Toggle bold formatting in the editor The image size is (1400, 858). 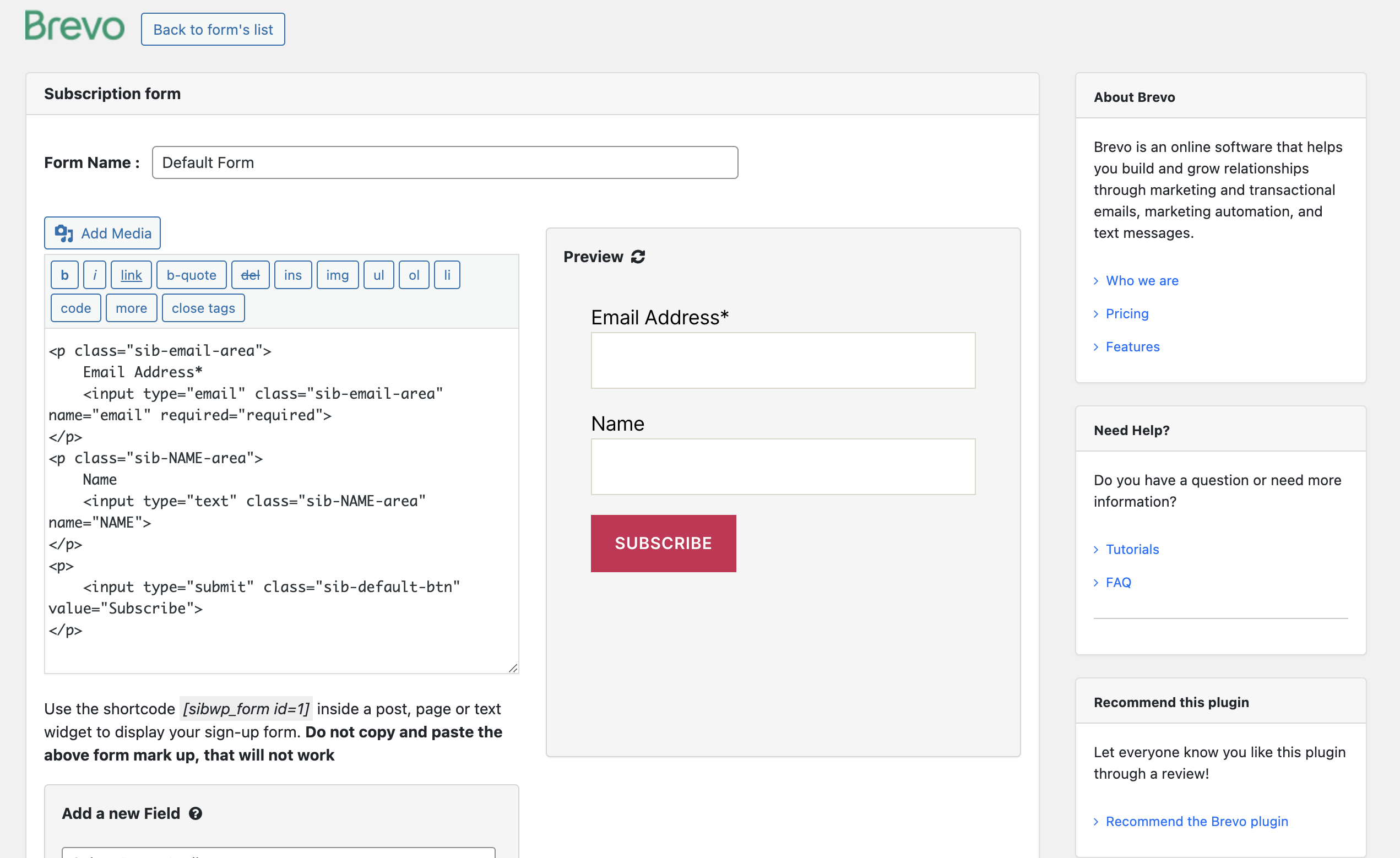(x=64, y=274)
